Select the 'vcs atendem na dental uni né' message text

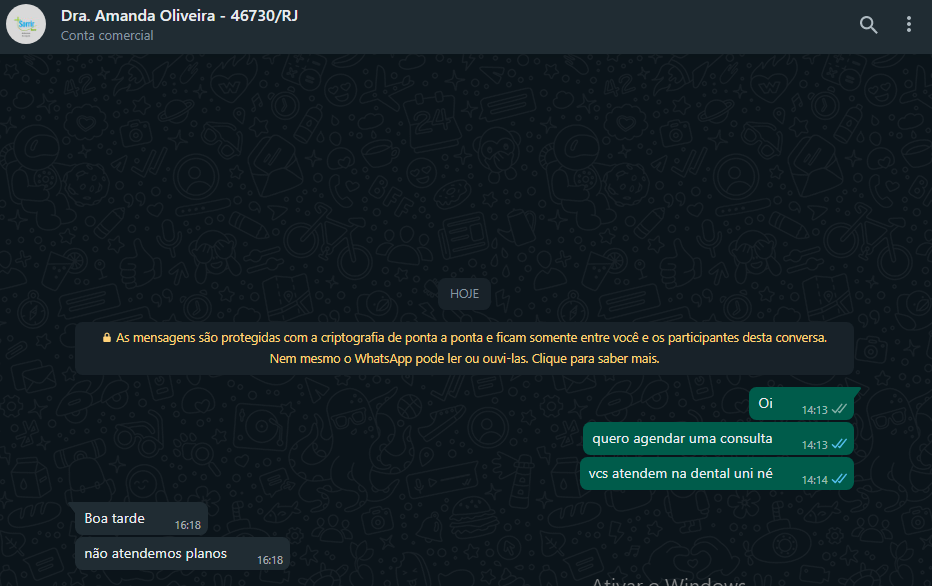681,474
